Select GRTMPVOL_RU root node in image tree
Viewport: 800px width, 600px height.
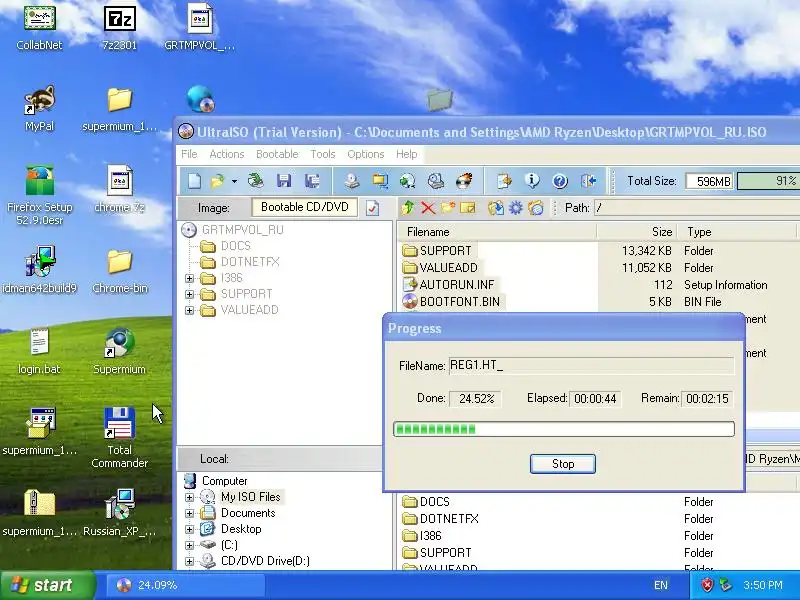tap(242, 230)
